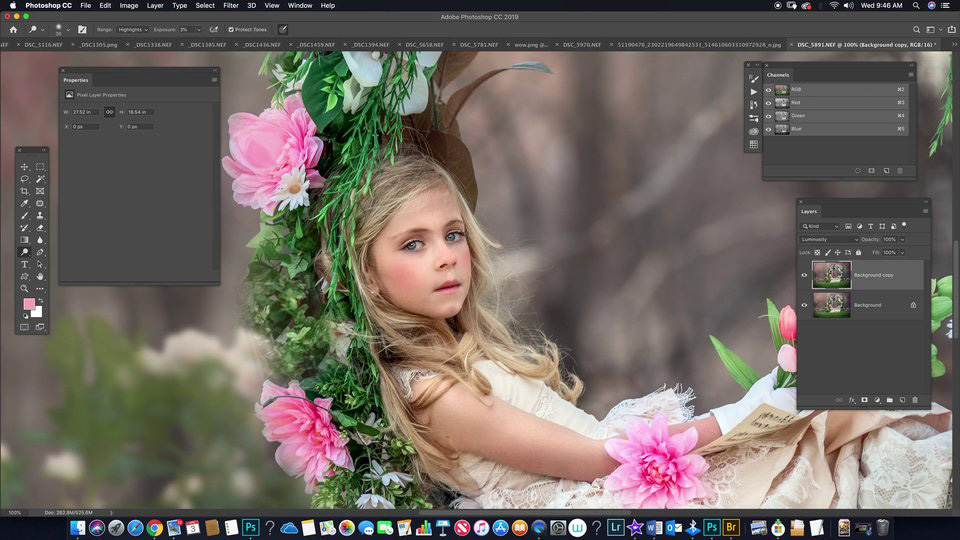Click the Width field in Properties
The width and height of the screenshot is (960, 540).
pos(84,112)
